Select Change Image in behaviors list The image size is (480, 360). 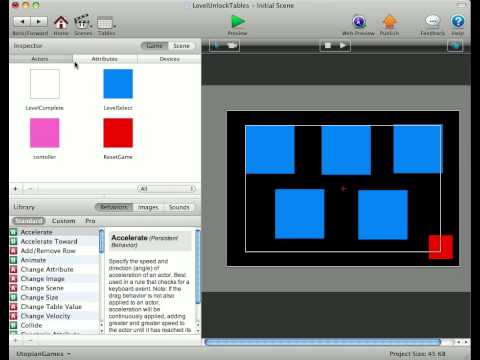[42, 279]
